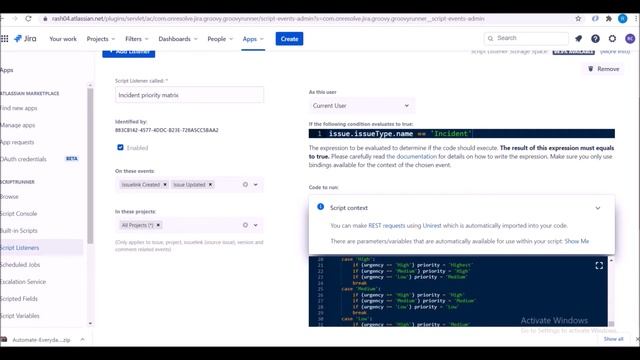Open Scripted Fields in sidebar
The height and width of the screenshot is (360, 640).
[19, 299]
